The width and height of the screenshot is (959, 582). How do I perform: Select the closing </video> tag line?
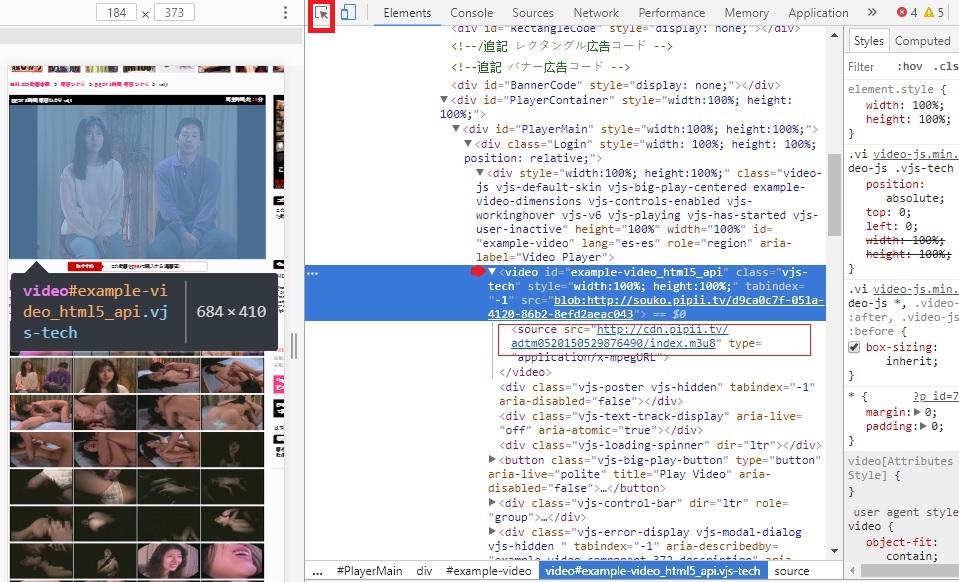click(x=525, y=372)
